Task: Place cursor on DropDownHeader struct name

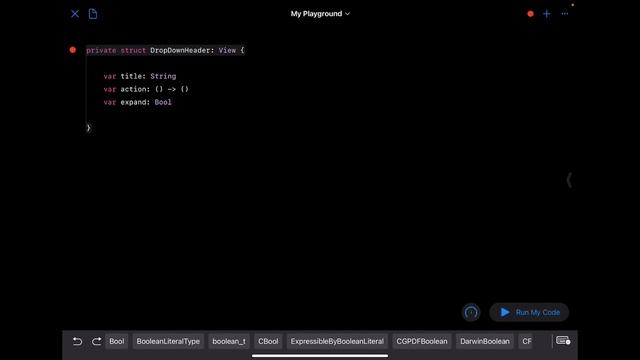Action: 180,50
